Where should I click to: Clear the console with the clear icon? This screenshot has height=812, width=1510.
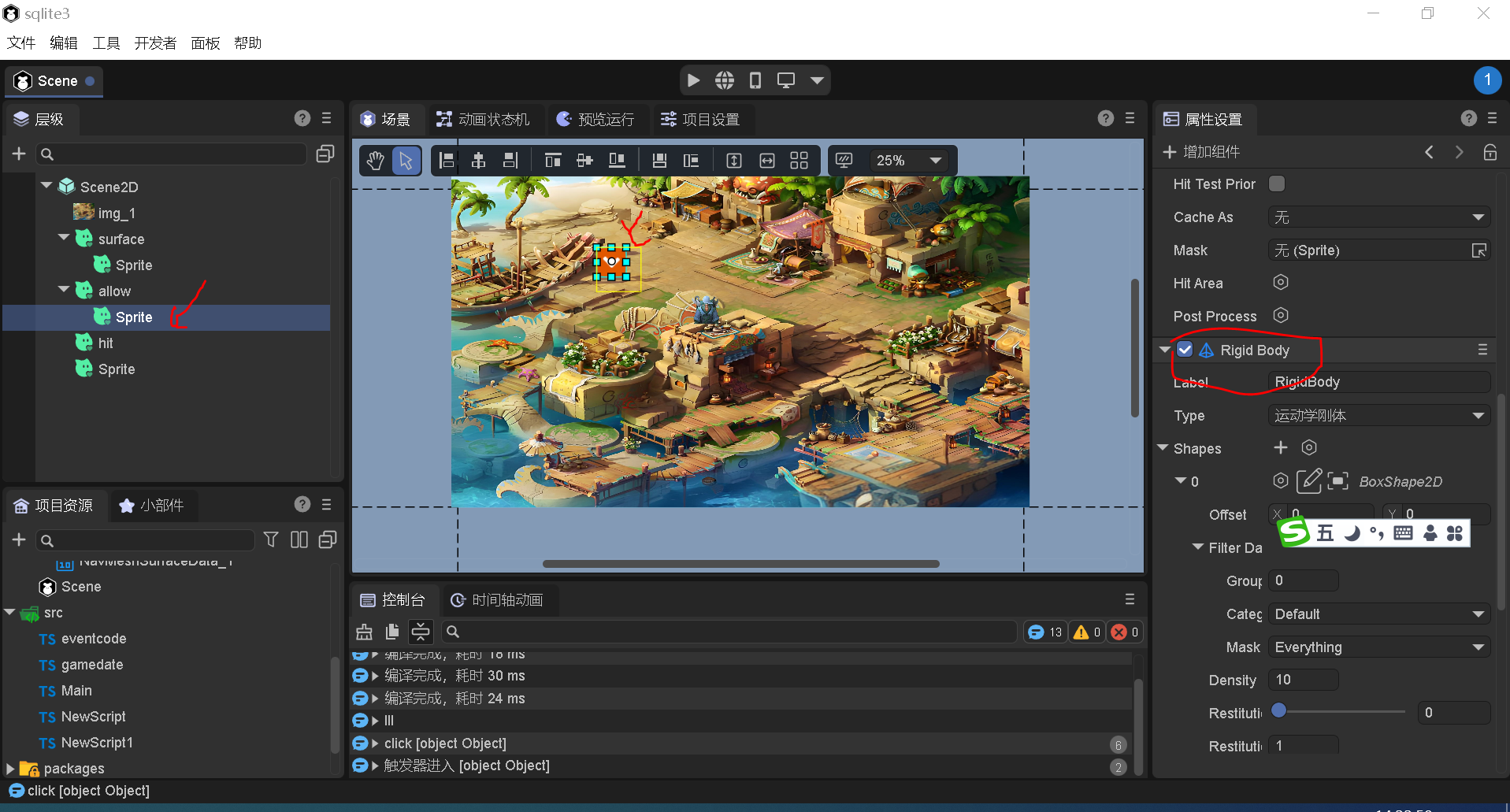[x=364, y=632]
